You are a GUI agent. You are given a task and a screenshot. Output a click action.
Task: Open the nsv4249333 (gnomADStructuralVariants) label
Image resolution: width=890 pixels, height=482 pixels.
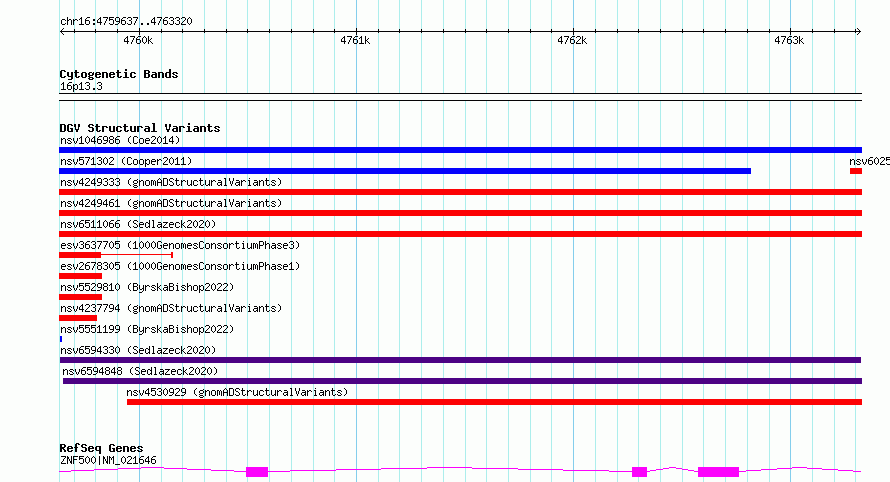[x=171, y=182]
